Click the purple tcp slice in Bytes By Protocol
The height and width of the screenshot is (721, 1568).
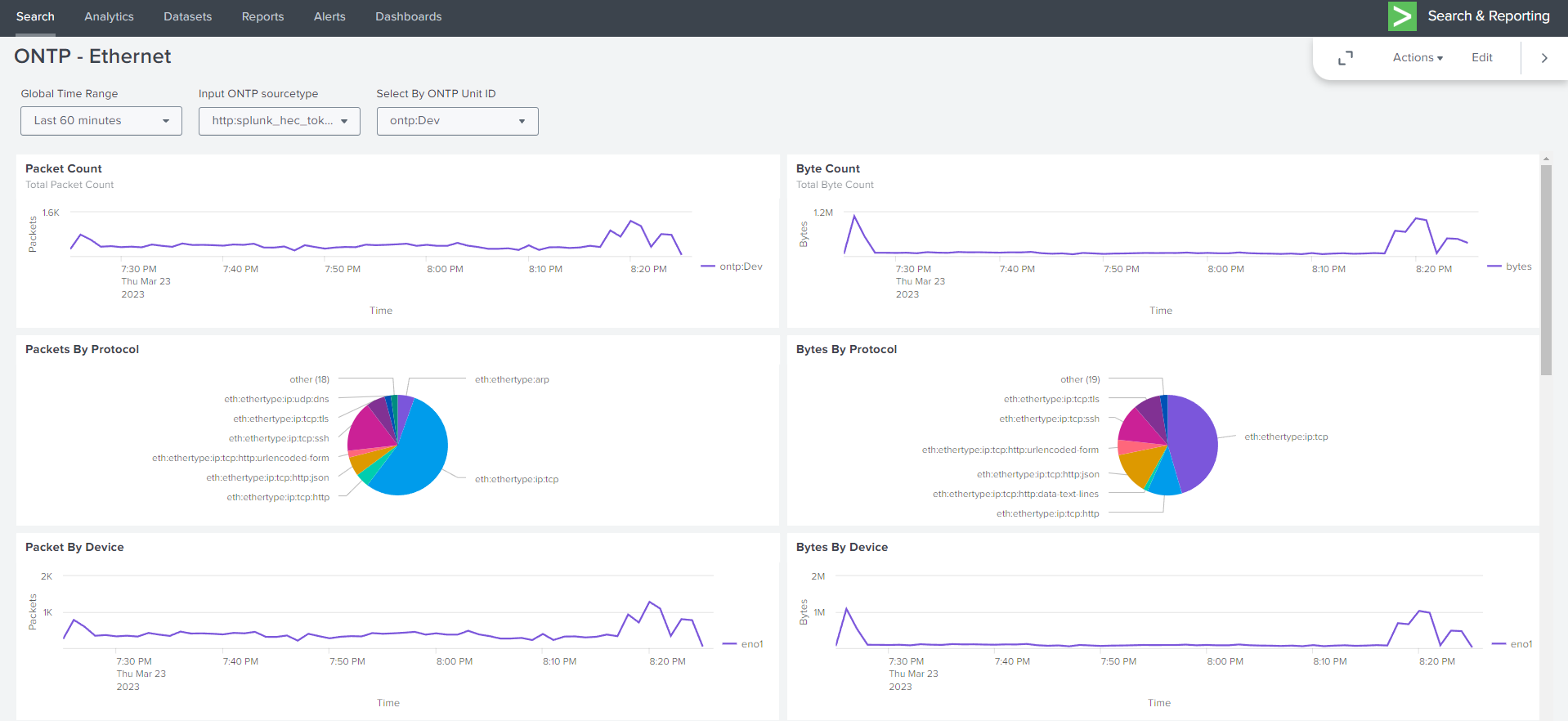click(1194, 441)
